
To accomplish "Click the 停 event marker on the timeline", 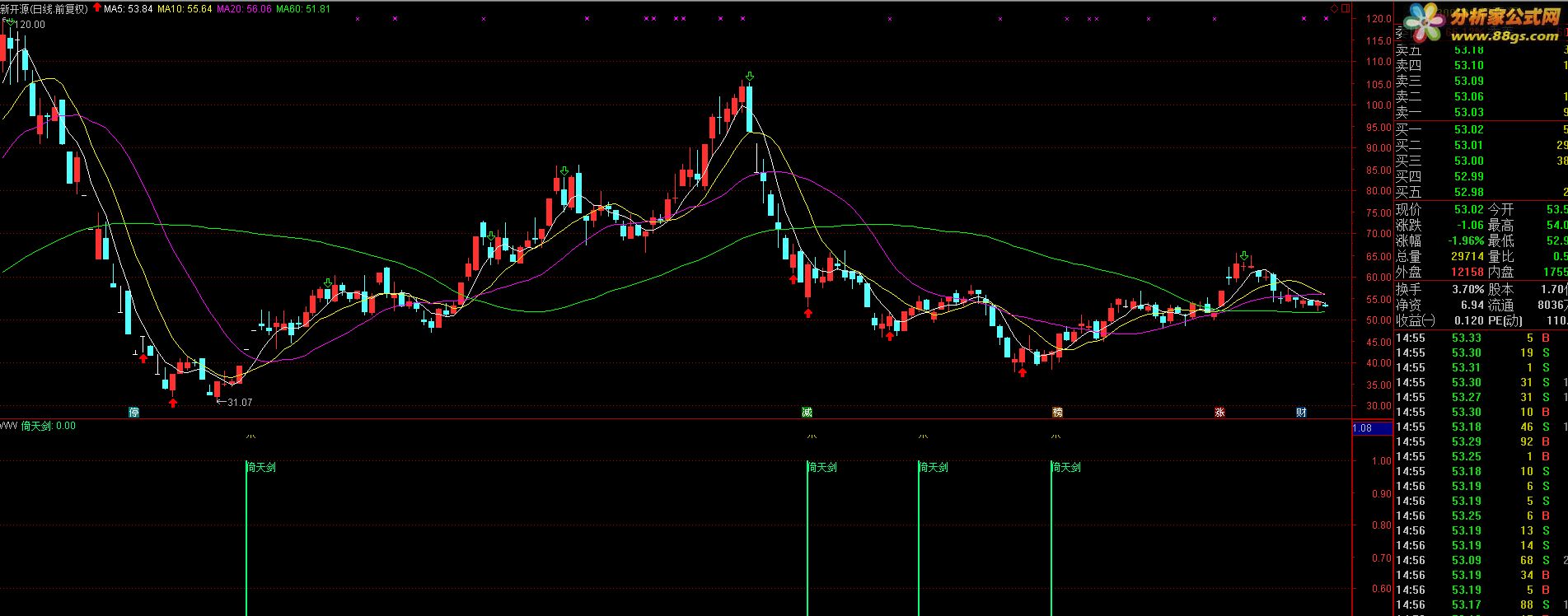I will (x=134, y=412).
